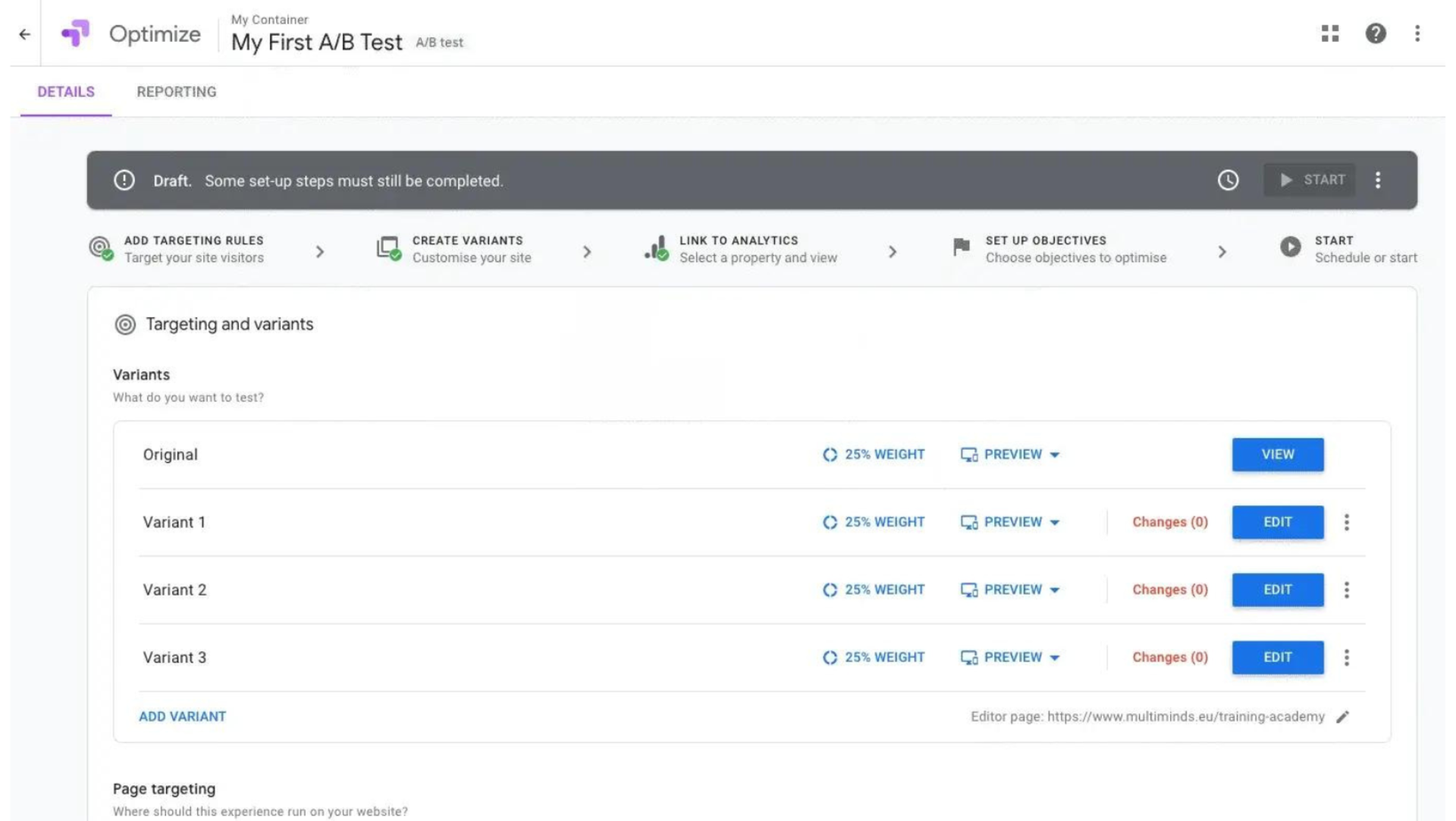The height and width of the screenshot is (821, 1456).
Task: Expand the Preview dropdown for Variant 2
Action: pyautogui.click(x=1010, y=590)
